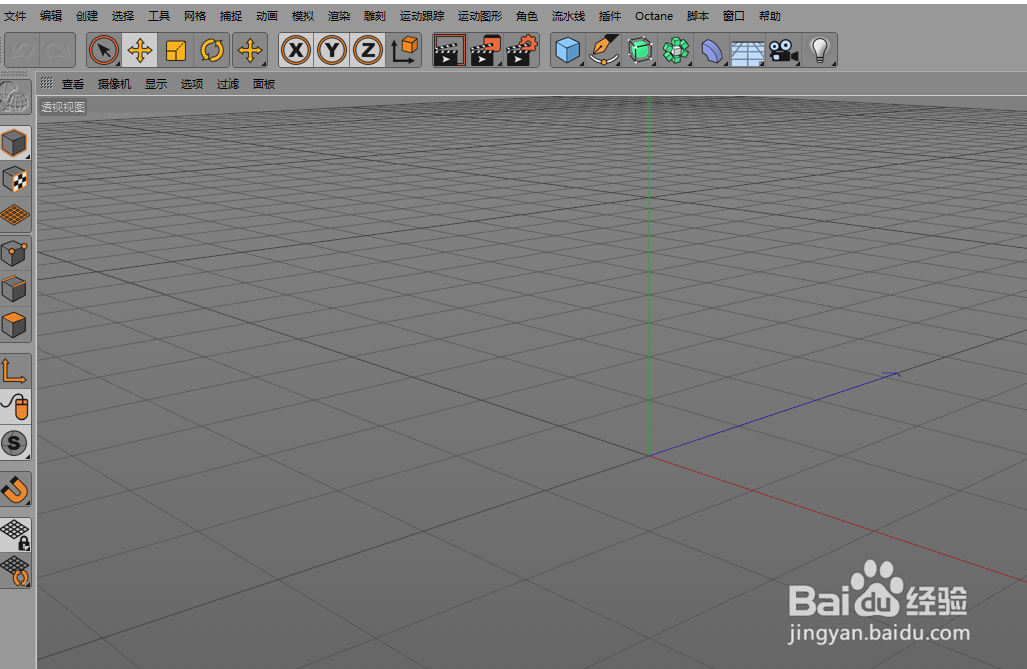Activate the Move tool
This screenshot has height=669, width=1027.
coord(140,50)
